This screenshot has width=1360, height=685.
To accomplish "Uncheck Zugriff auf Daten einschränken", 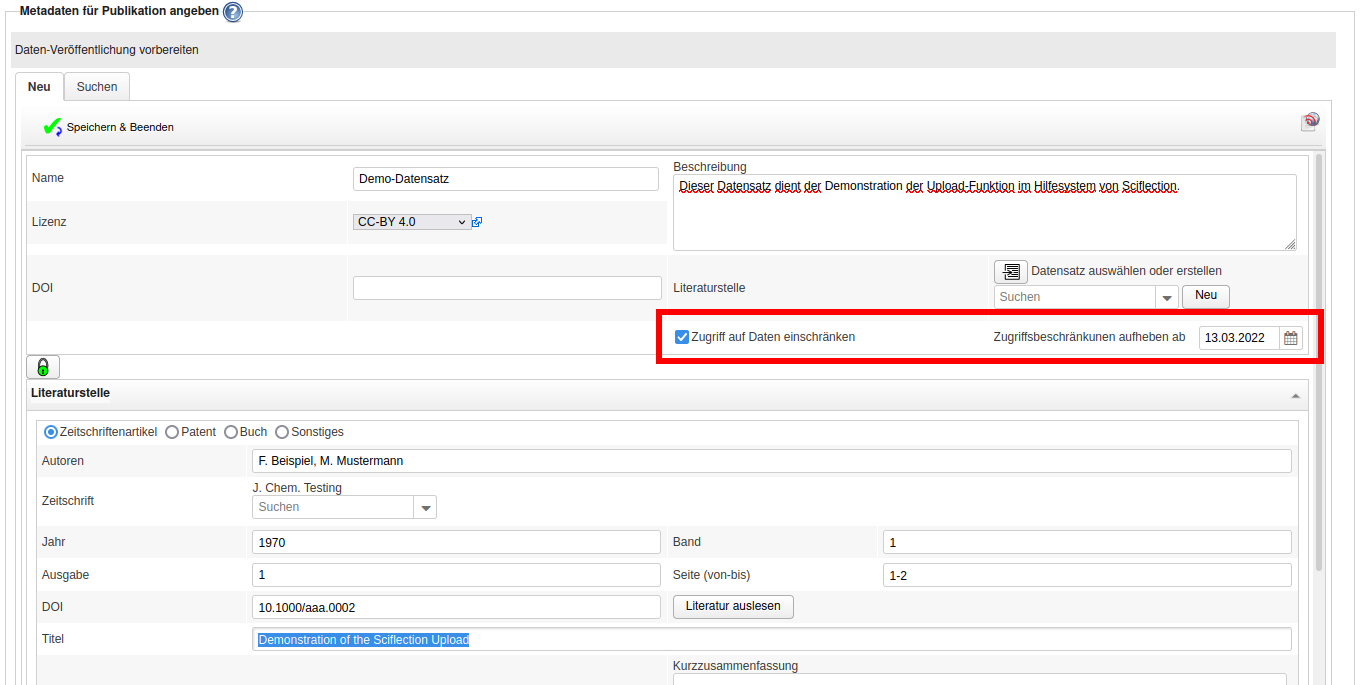I will click(x=682, y=337).
